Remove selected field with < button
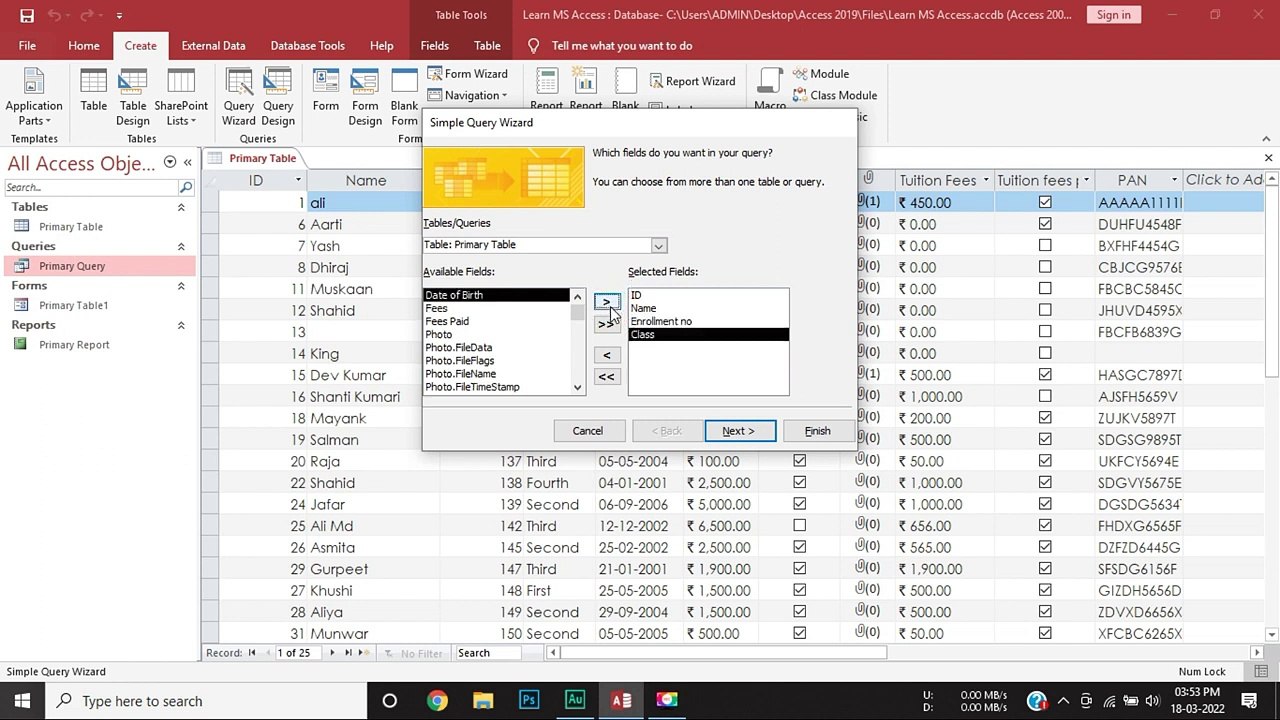The height and width of the screenshot is (720, 1280). coord(606,355)
